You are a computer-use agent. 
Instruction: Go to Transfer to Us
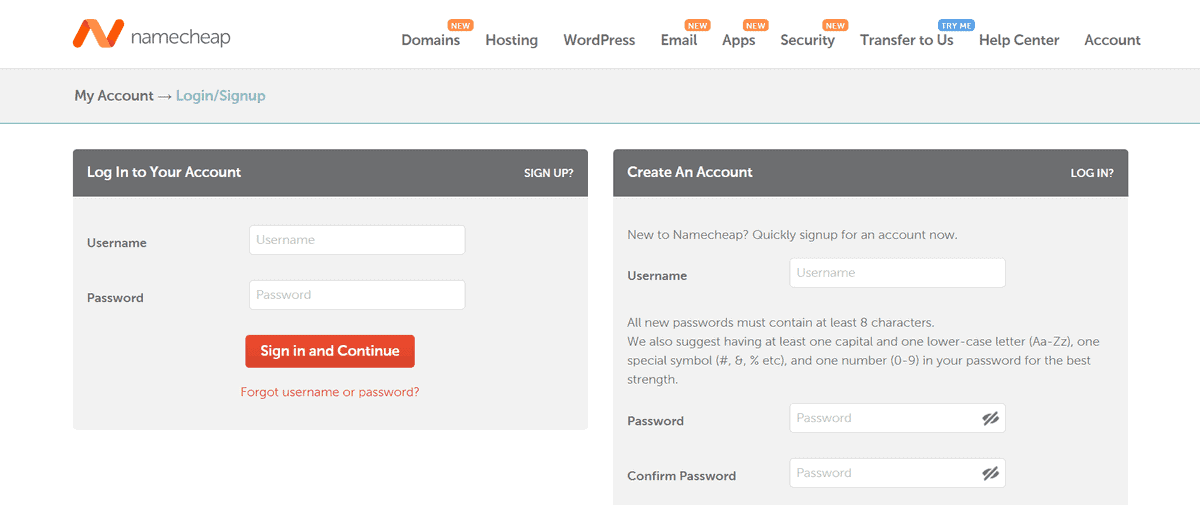pos(907,40)
